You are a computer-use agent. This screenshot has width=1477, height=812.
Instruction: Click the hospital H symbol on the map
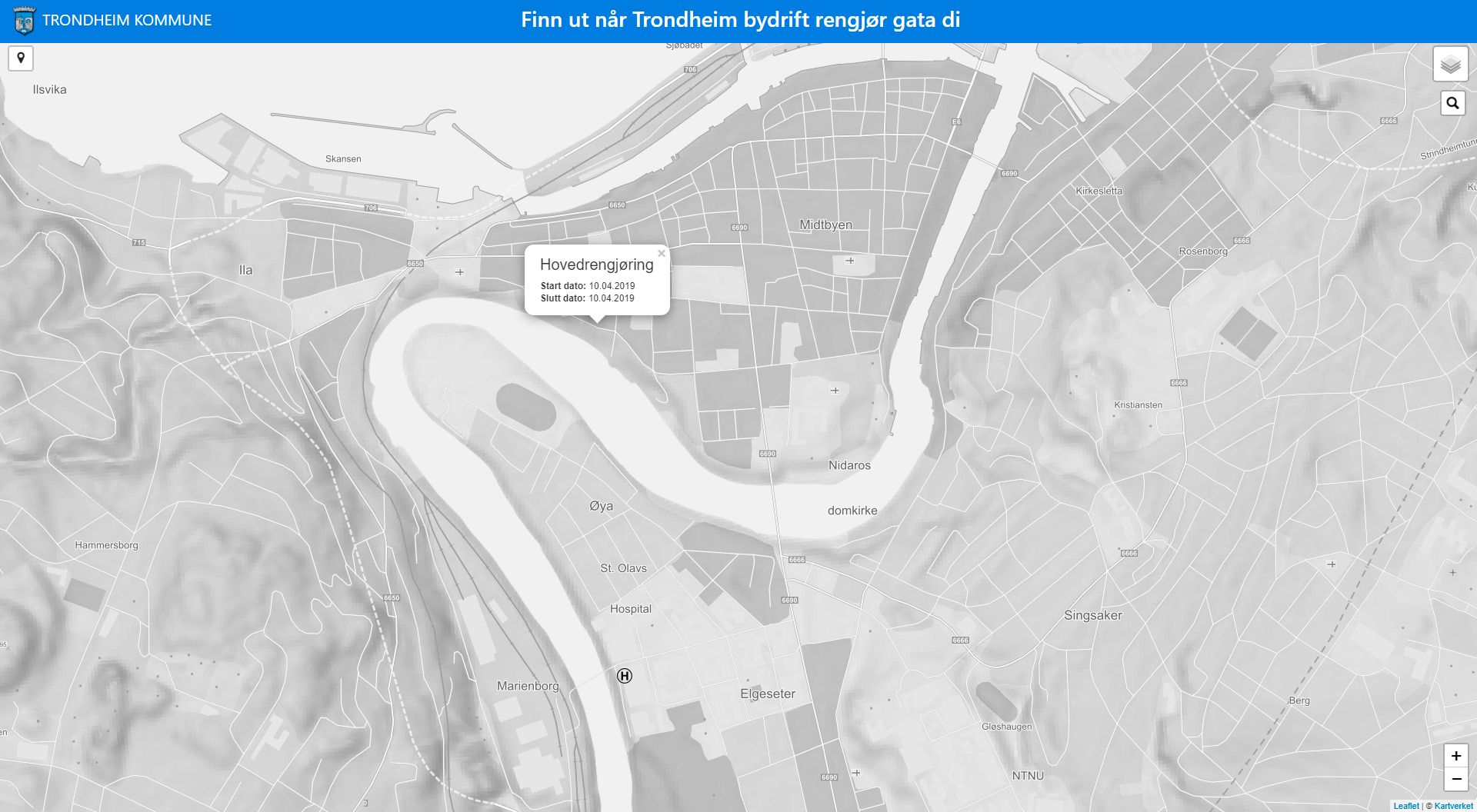click(x=625, y=676)
